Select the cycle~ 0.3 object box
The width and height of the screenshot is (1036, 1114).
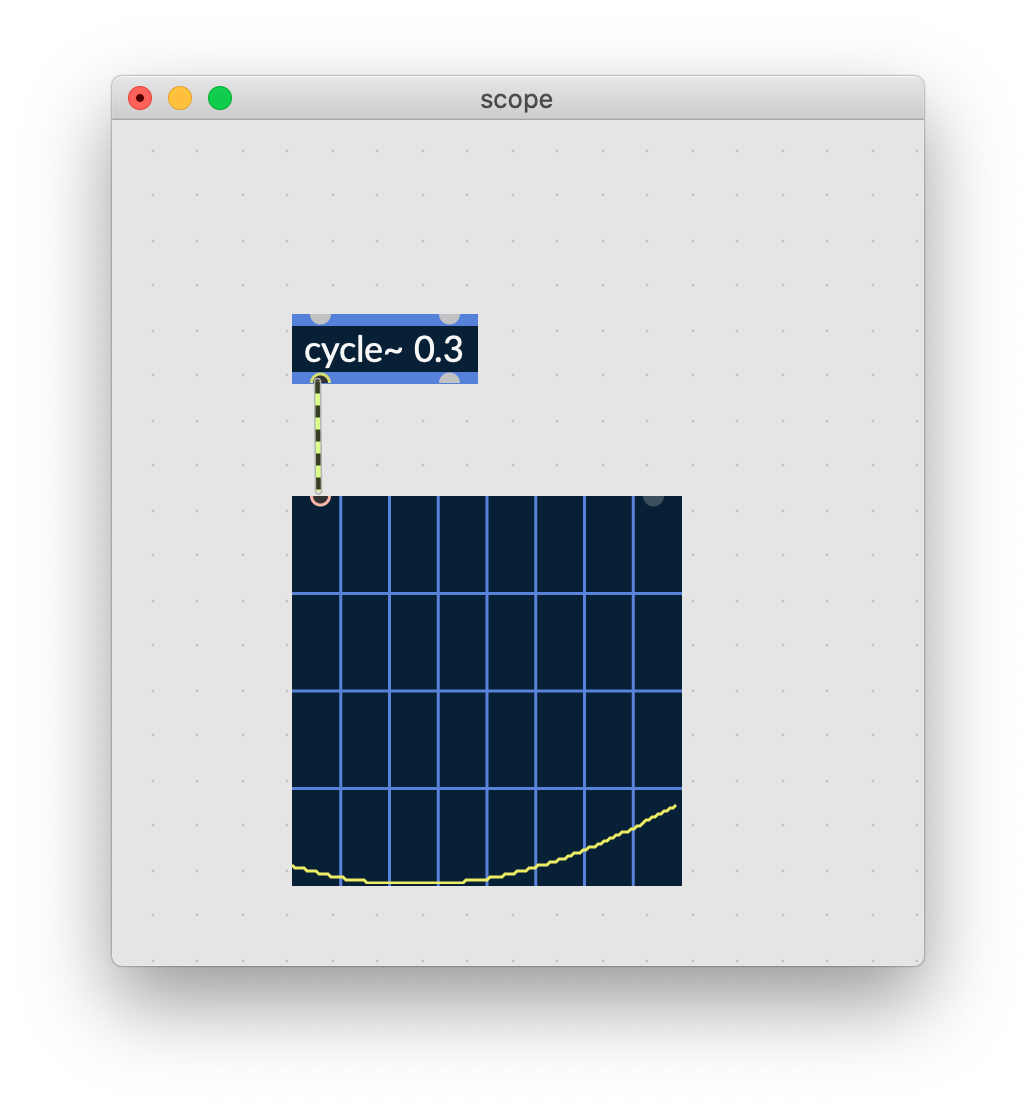tap(385, 350)
